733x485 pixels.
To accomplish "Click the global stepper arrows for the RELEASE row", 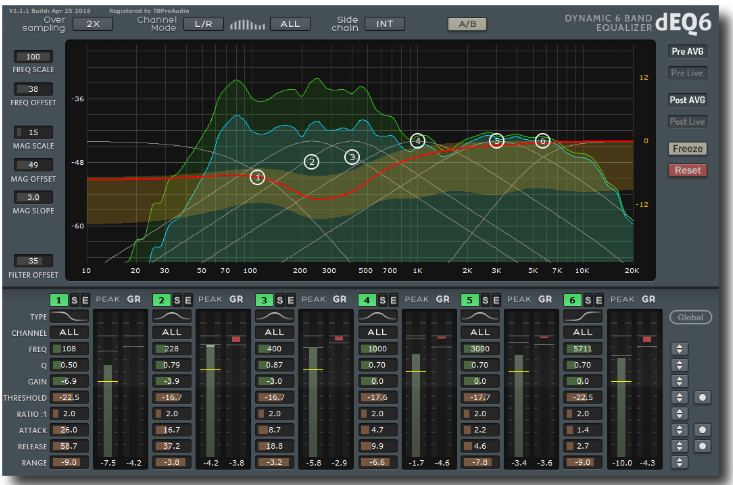I will 679,446.
